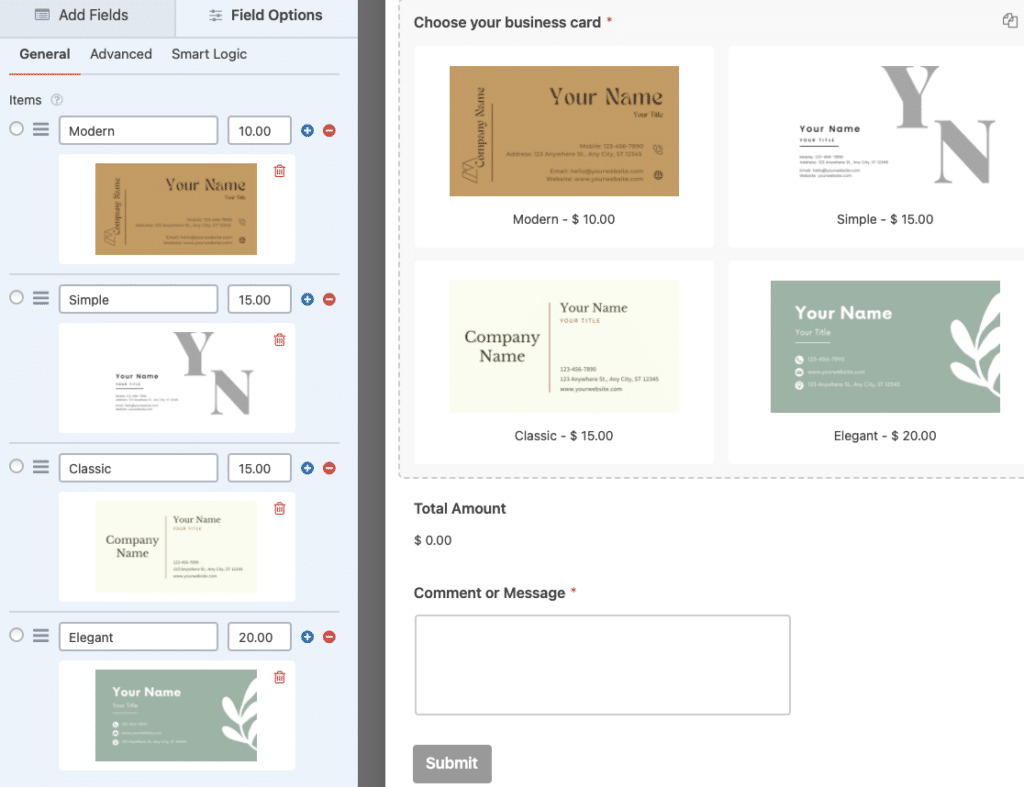Viewport: 1024px width, 787px height.
Task: Click the Submit button in the preview
Action: point(452,763)
